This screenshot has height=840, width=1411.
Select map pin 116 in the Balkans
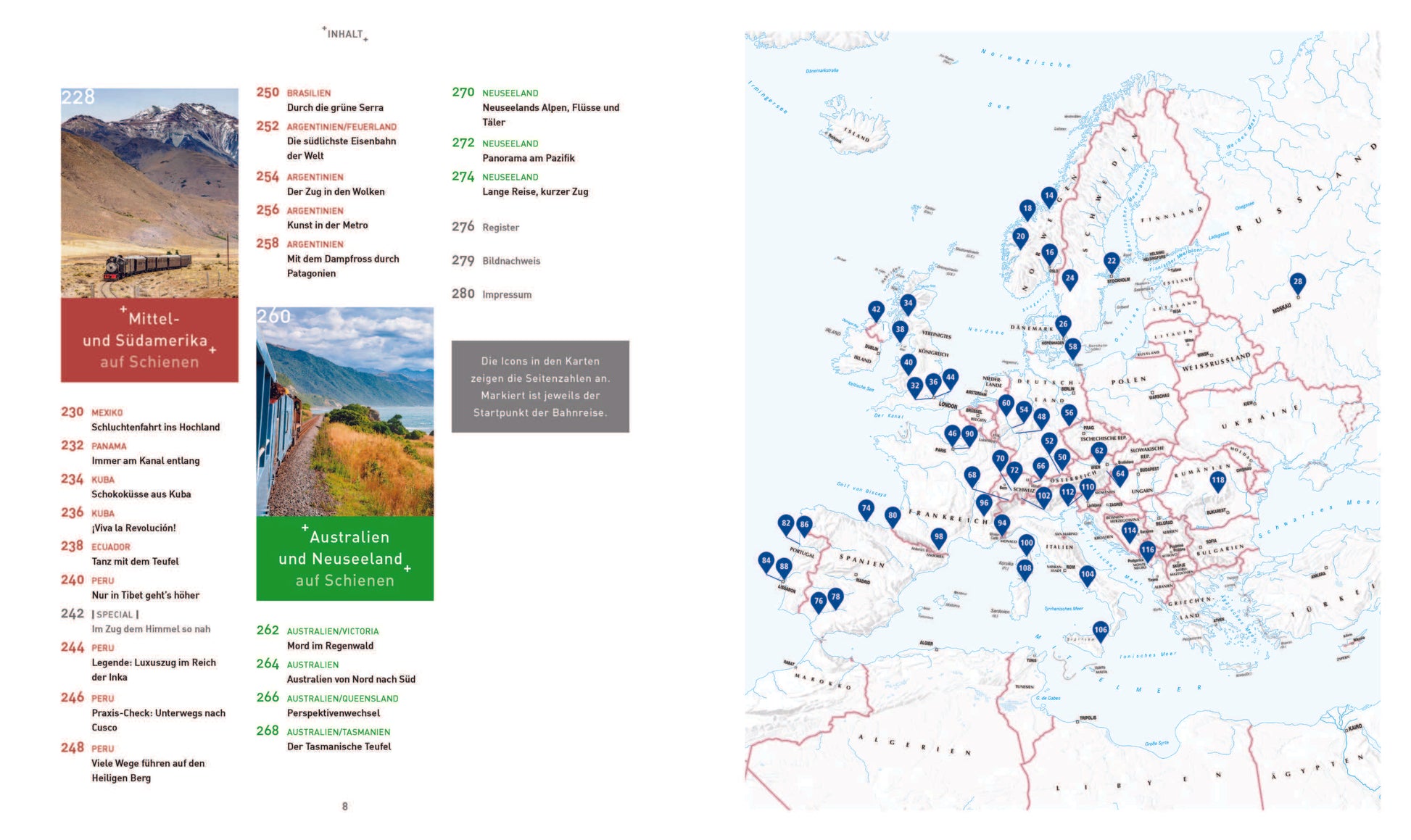point(1147,549)
